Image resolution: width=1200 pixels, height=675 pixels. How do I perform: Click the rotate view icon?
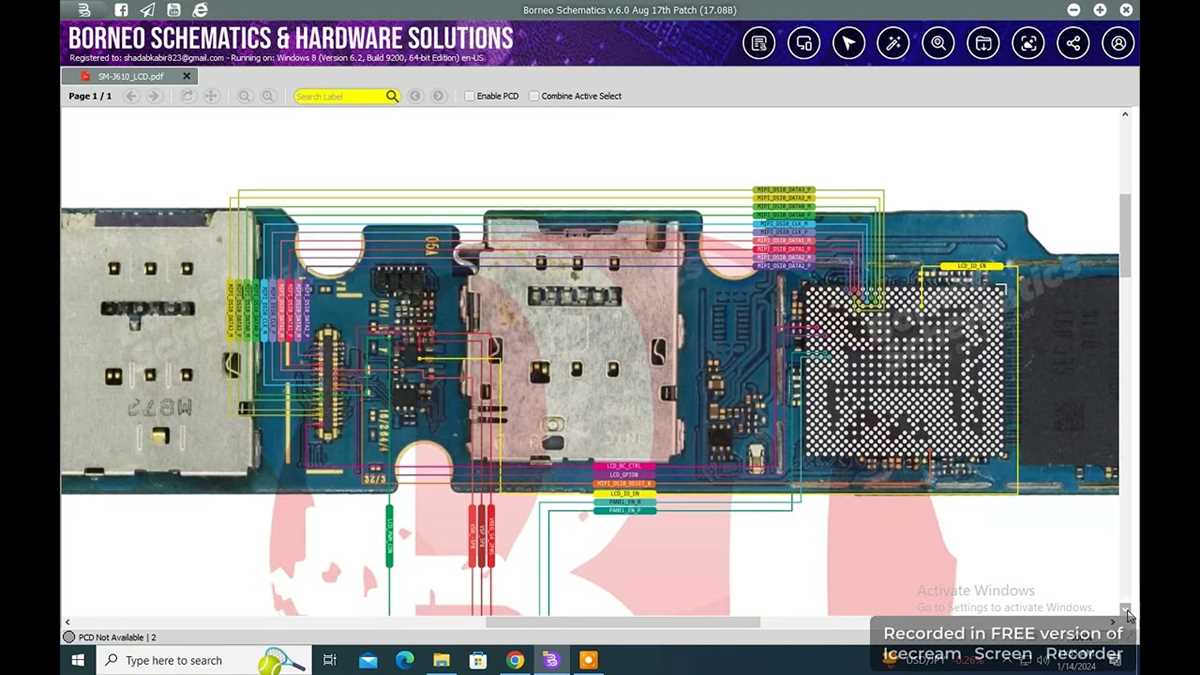[187, 96]
